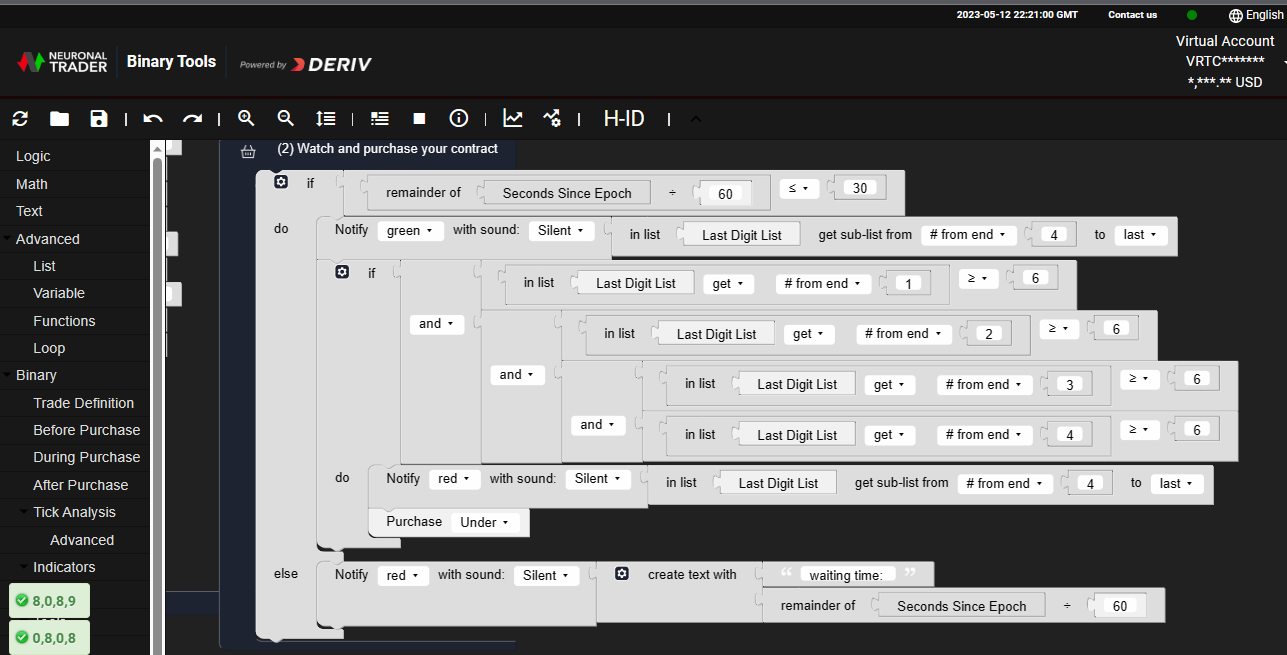This screenshot has height=655, width=1287.
Task: Click the info icon in the toolbar
Action: pos(458,118)
